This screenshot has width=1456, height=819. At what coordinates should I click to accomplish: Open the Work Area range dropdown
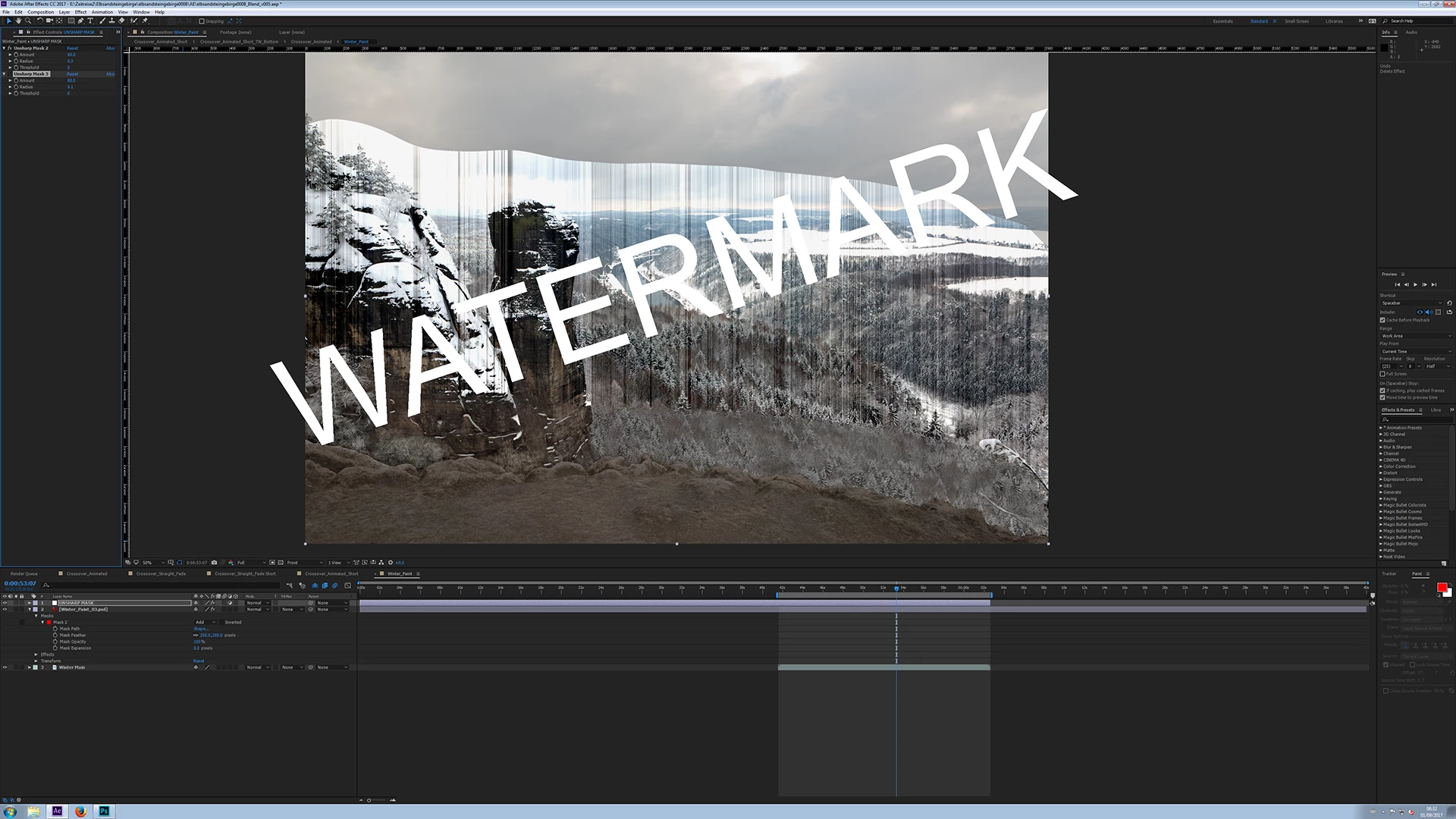pyautogui.click(x=1415, y=336)
